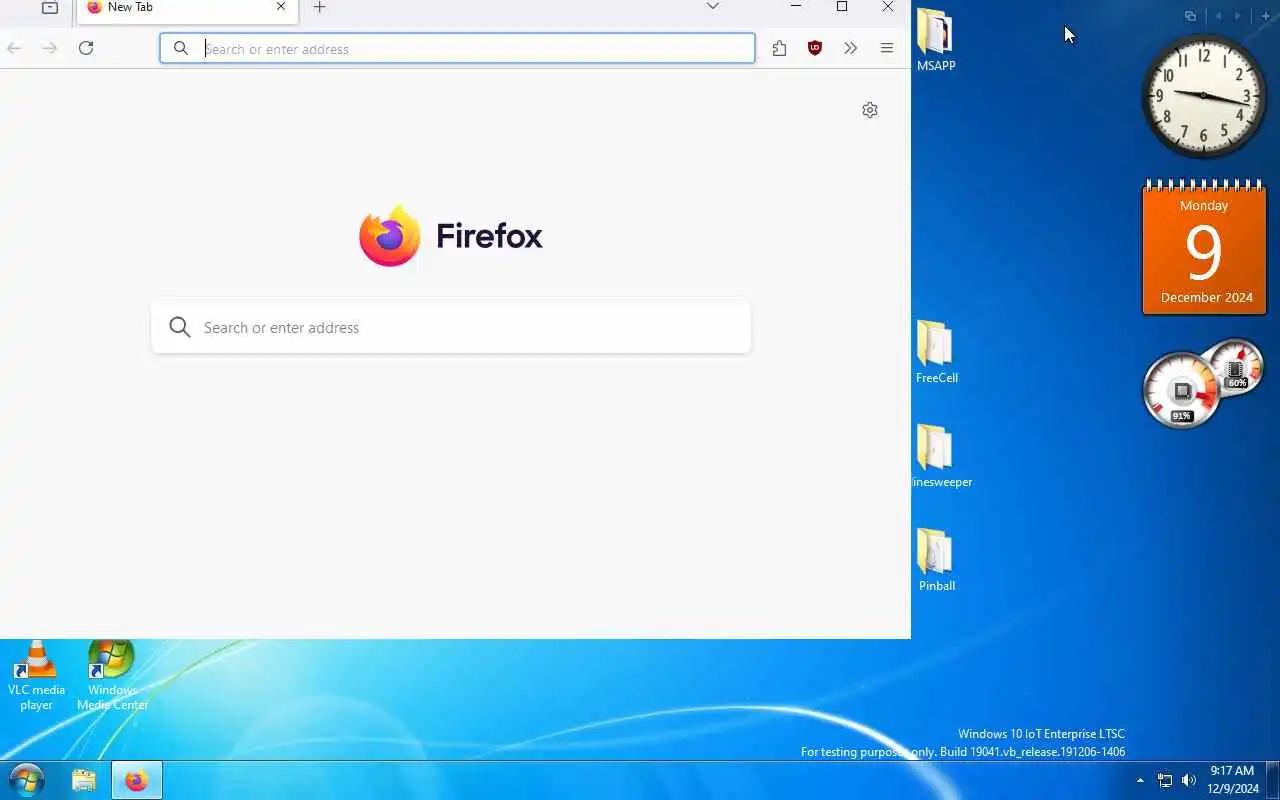
Task: Open the uBlock Origin shield icon
Action: tap(815, 48)
